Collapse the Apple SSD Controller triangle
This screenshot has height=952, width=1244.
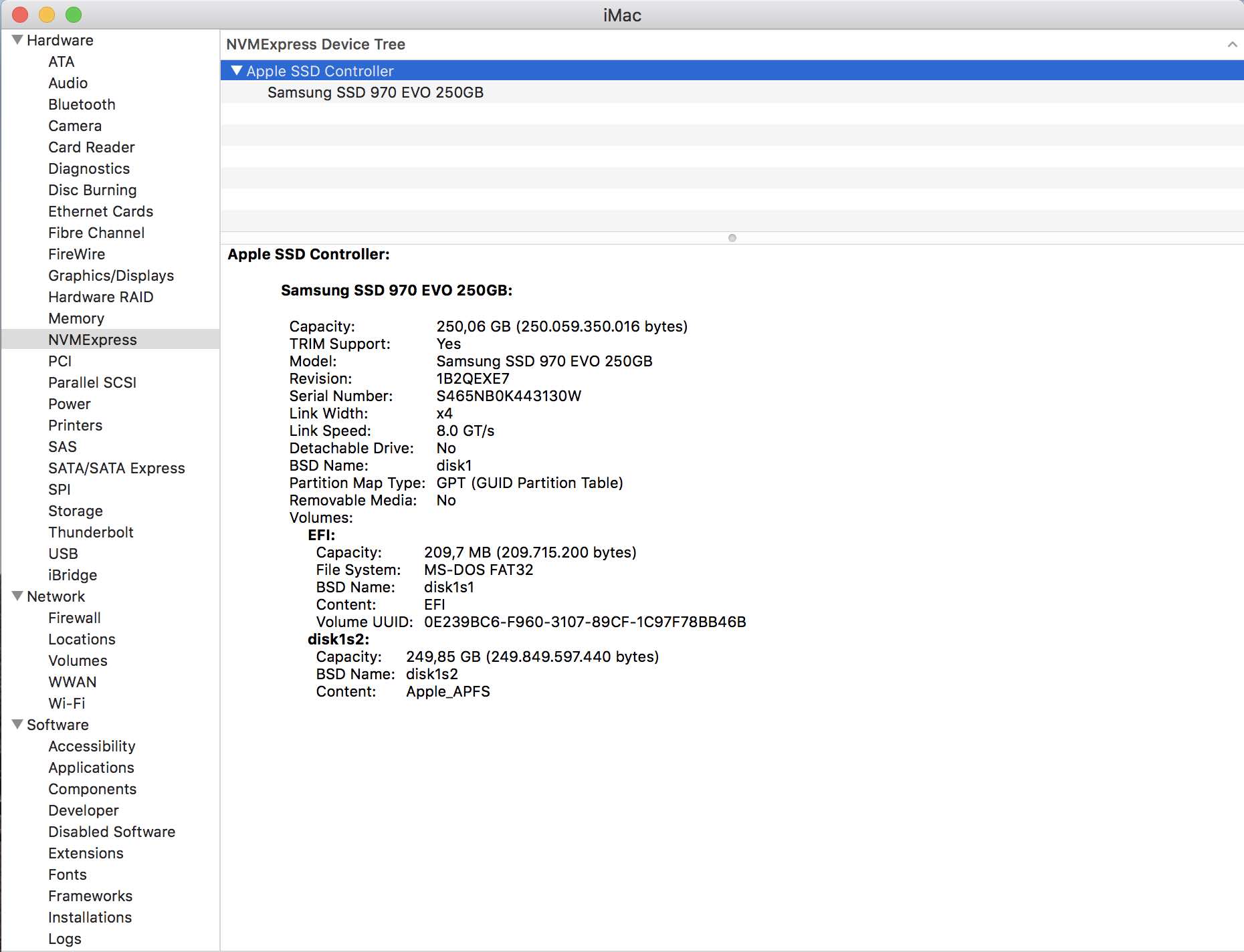coord(236,71)
